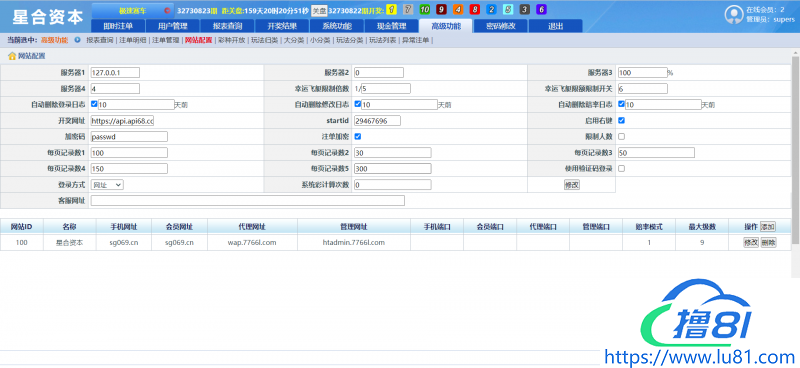Image resolution: width=800 pixels, height=368 pixels.
Task: Click the green number 10 lottery ball
Action: tap(424, 10)
